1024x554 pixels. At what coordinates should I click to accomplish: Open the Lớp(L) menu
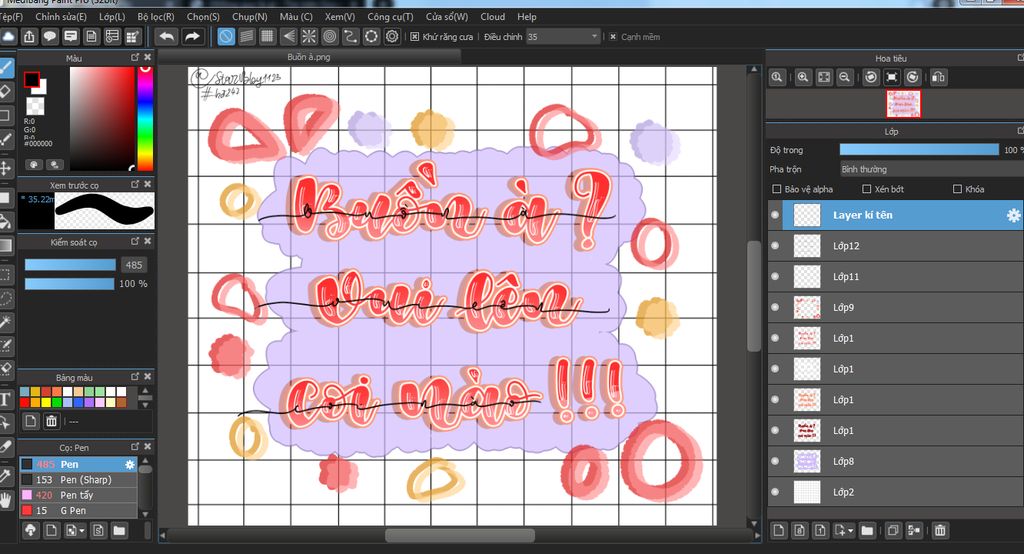(x=112, y=16)
